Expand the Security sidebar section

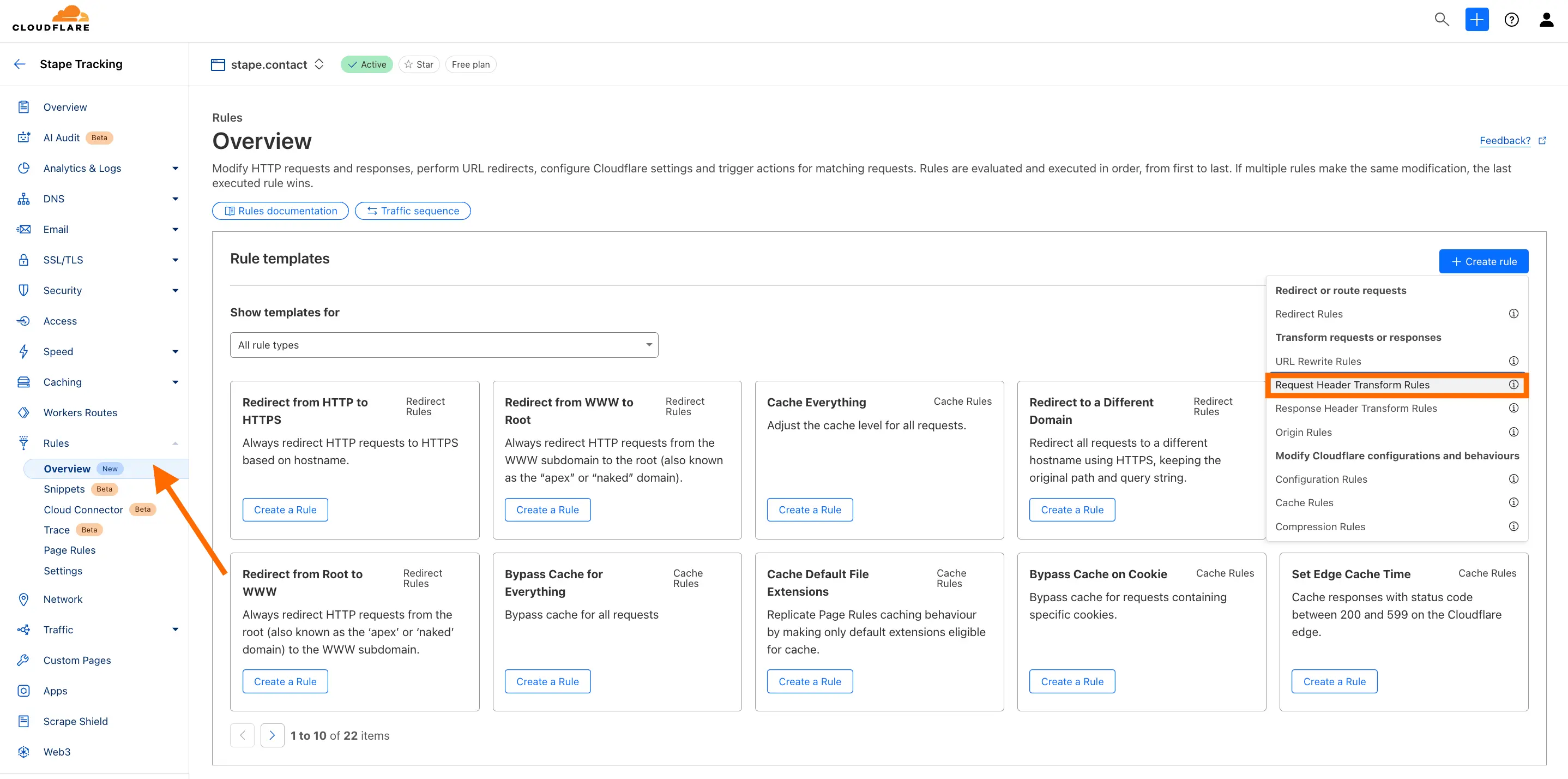click(x=176, y=291)
